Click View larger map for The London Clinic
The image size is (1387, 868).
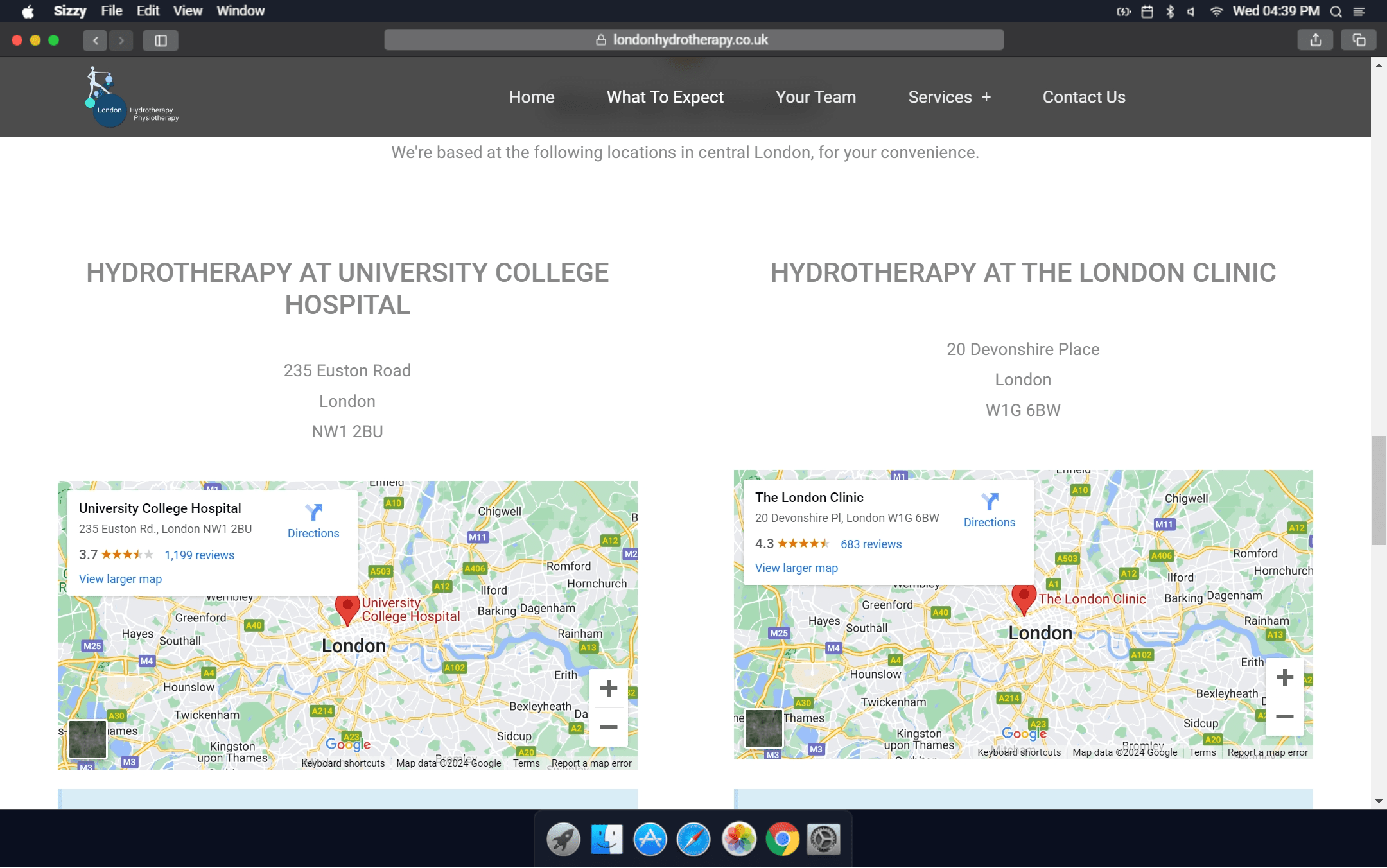796,568
